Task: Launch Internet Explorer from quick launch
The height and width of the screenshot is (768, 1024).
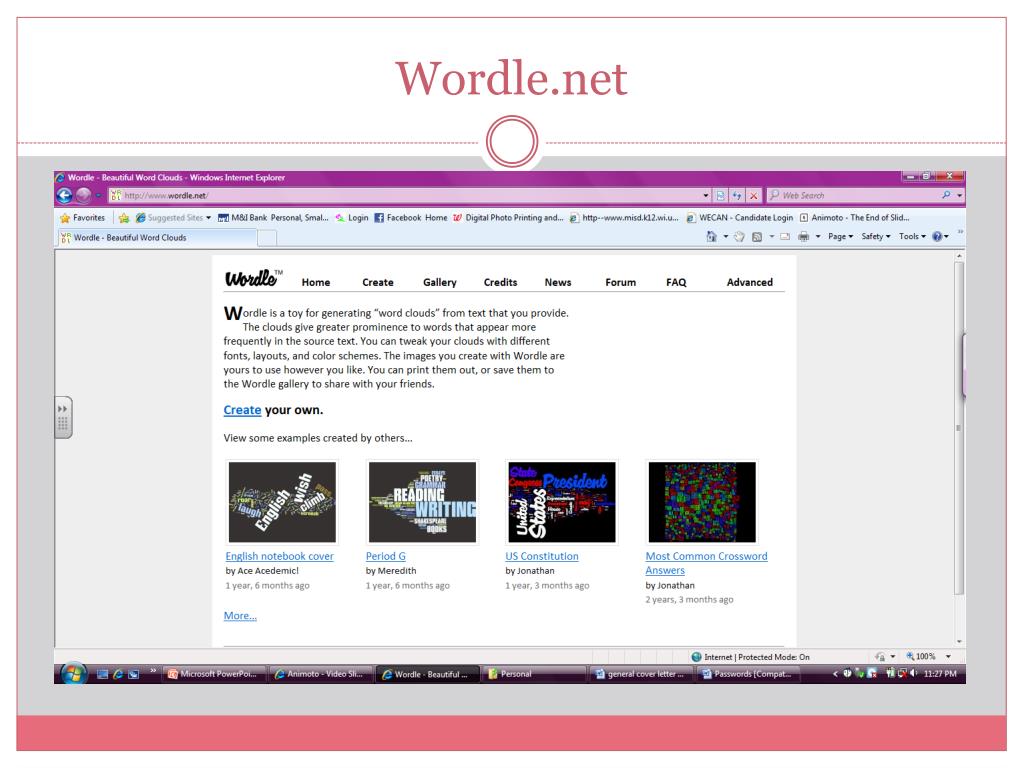Action: click(118, 674)
